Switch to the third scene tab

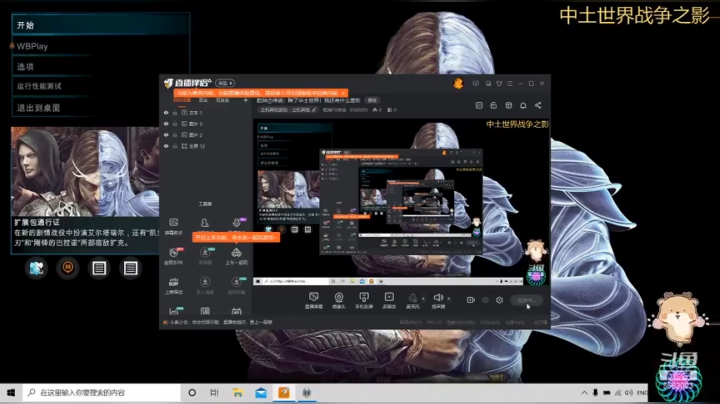222,100
